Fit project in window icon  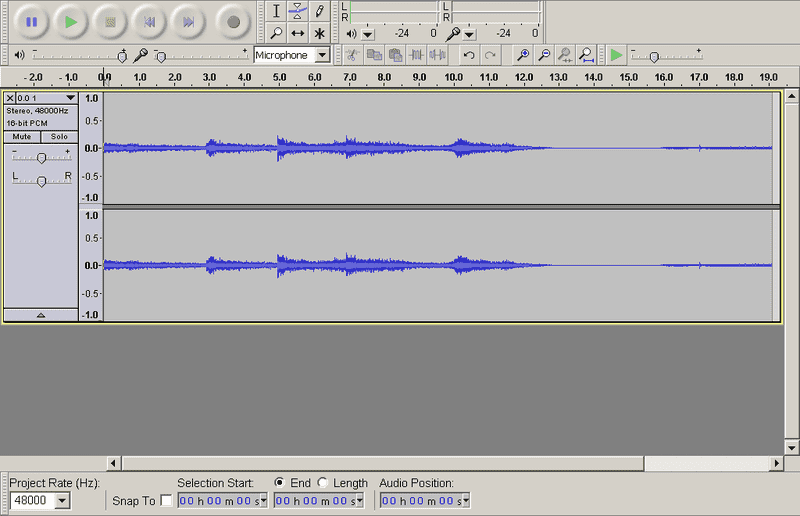coord(586,55)
